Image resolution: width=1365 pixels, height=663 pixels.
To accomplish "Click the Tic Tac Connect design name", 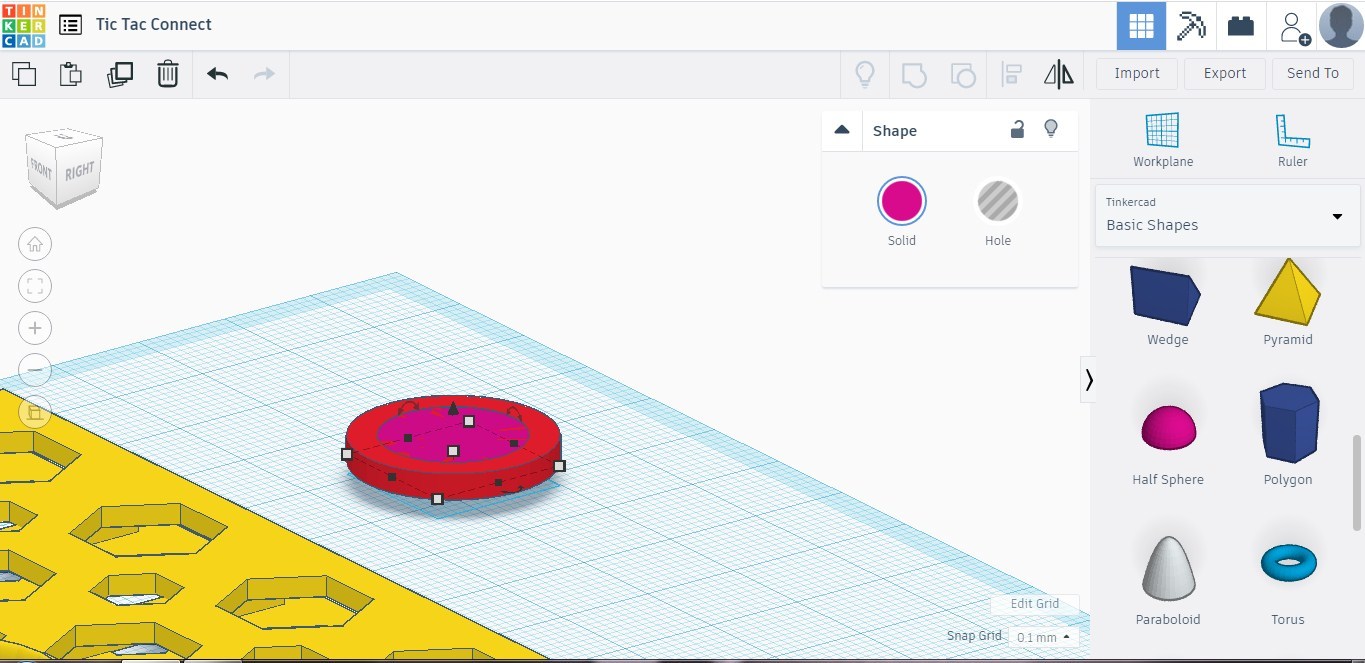I will [x=154, y=25].
